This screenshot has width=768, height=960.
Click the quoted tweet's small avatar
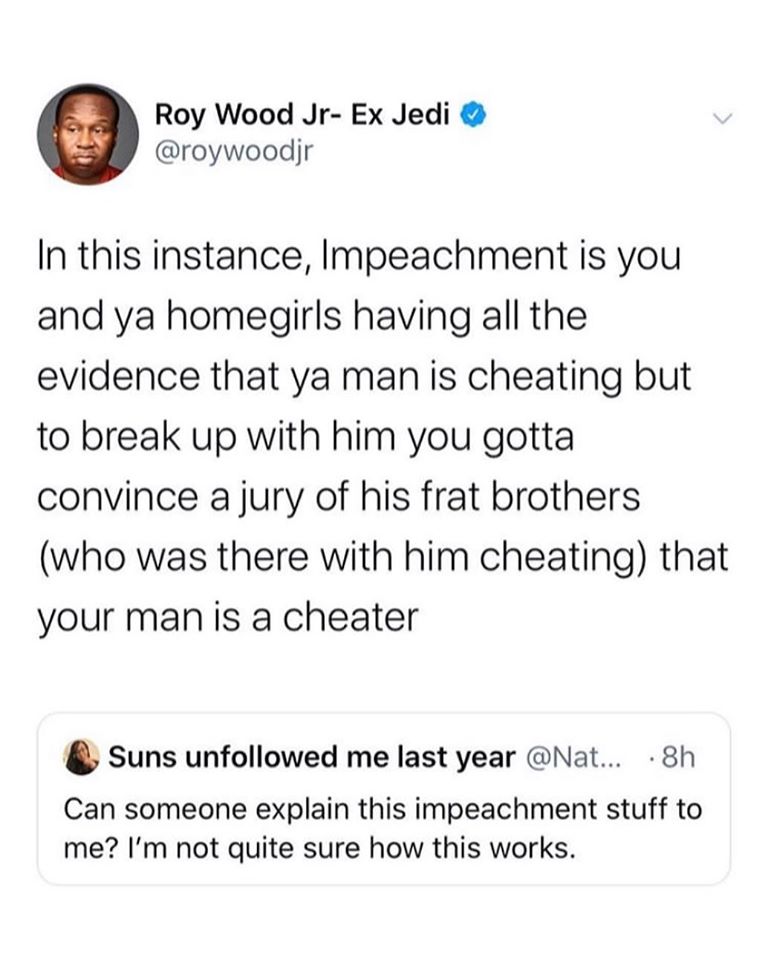point(82,756)
